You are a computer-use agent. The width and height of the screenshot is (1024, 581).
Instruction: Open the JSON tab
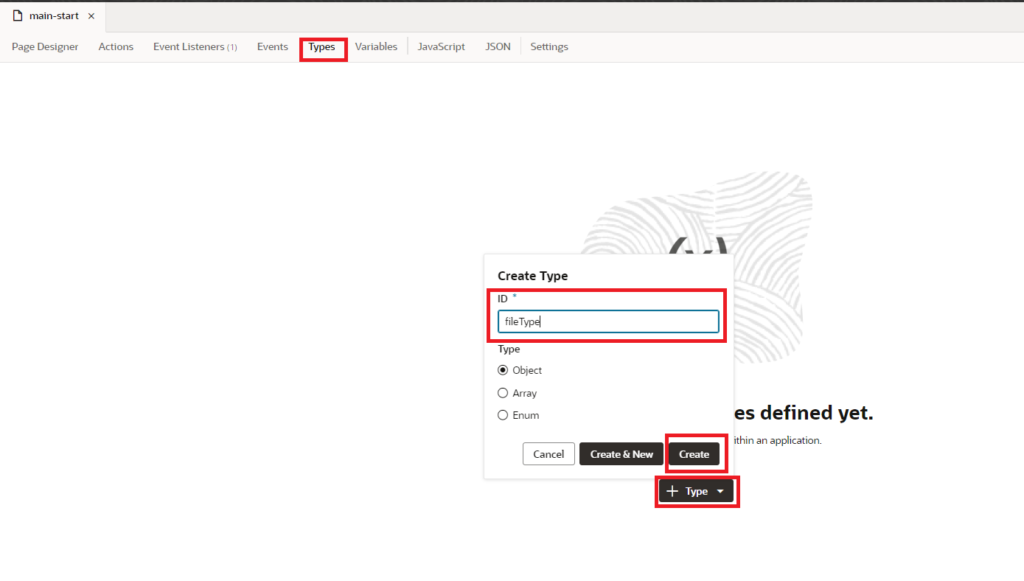(x=497, y=46)
